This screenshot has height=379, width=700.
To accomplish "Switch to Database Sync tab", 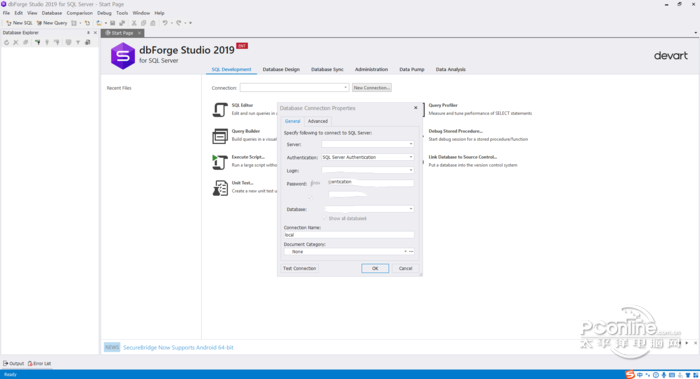I will pyautogui.click(x=327, y=70).
